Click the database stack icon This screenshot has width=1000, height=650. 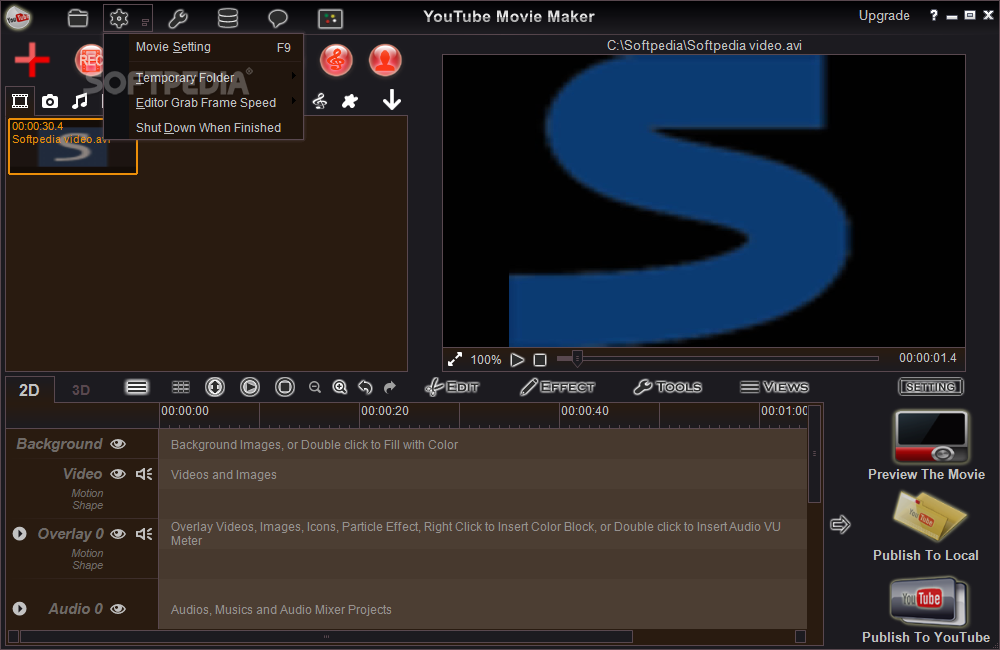point(228,18)
